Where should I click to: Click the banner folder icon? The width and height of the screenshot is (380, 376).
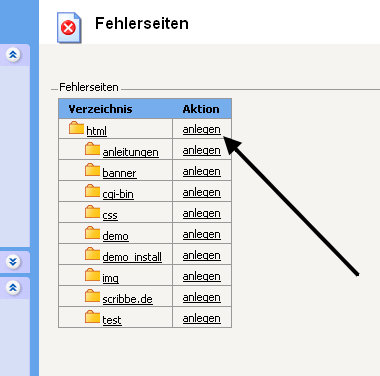tap(92, 170)
